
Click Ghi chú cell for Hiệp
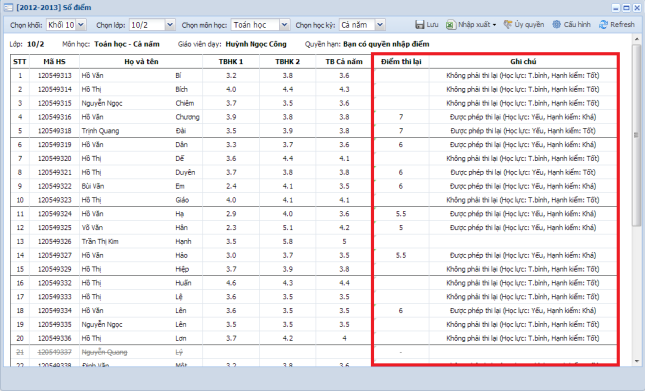(x=523, y=269)
